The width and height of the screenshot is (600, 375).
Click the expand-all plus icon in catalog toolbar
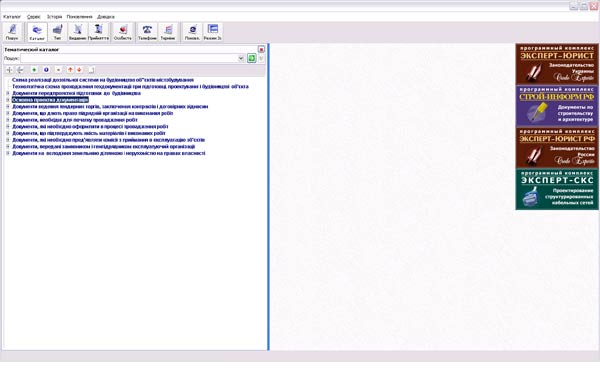coord(10,70)
